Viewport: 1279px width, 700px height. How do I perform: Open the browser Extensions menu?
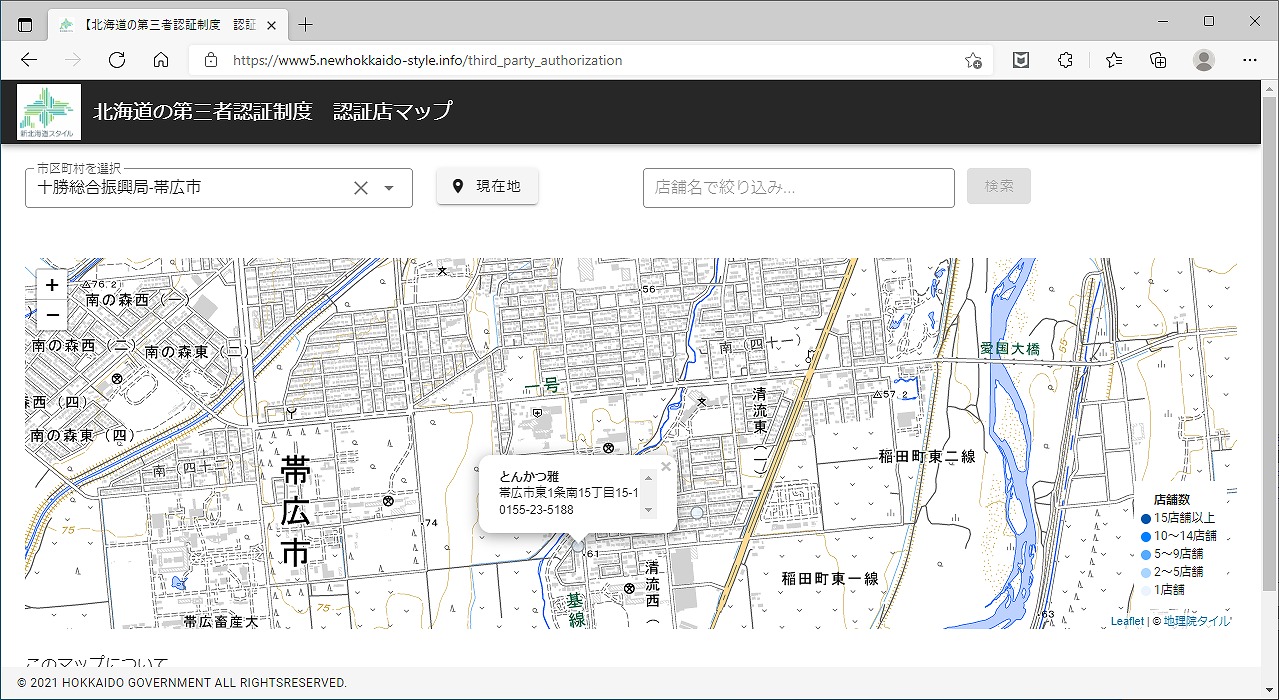(1065, 60)
